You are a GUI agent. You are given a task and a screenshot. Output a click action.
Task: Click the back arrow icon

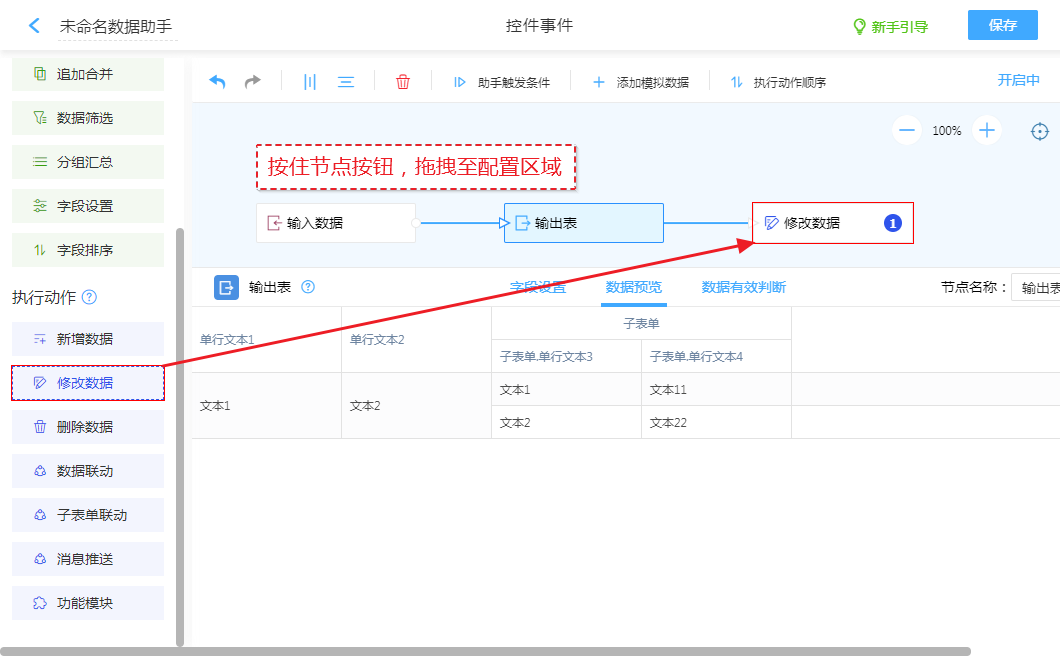35,26
